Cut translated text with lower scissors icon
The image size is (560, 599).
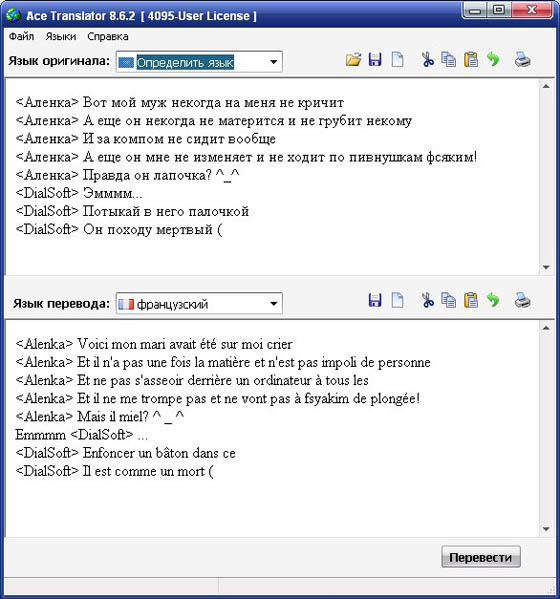pyautogui.click(x=427, y=300)
